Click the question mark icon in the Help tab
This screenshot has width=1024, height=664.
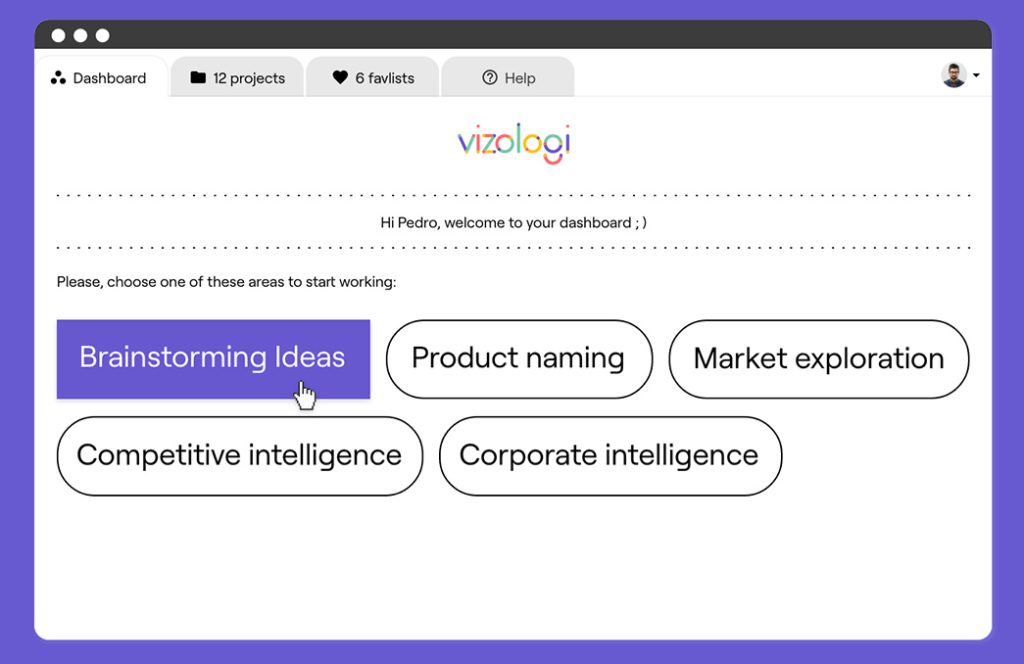[490, 76]
